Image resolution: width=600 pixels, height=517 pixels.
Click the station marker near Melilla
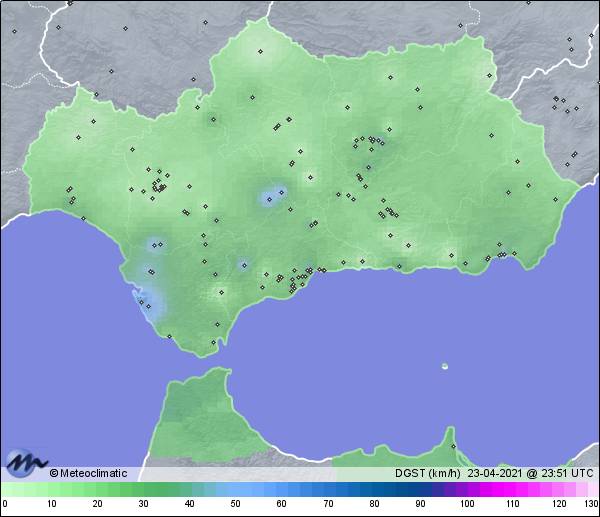[x=452, y=447]
